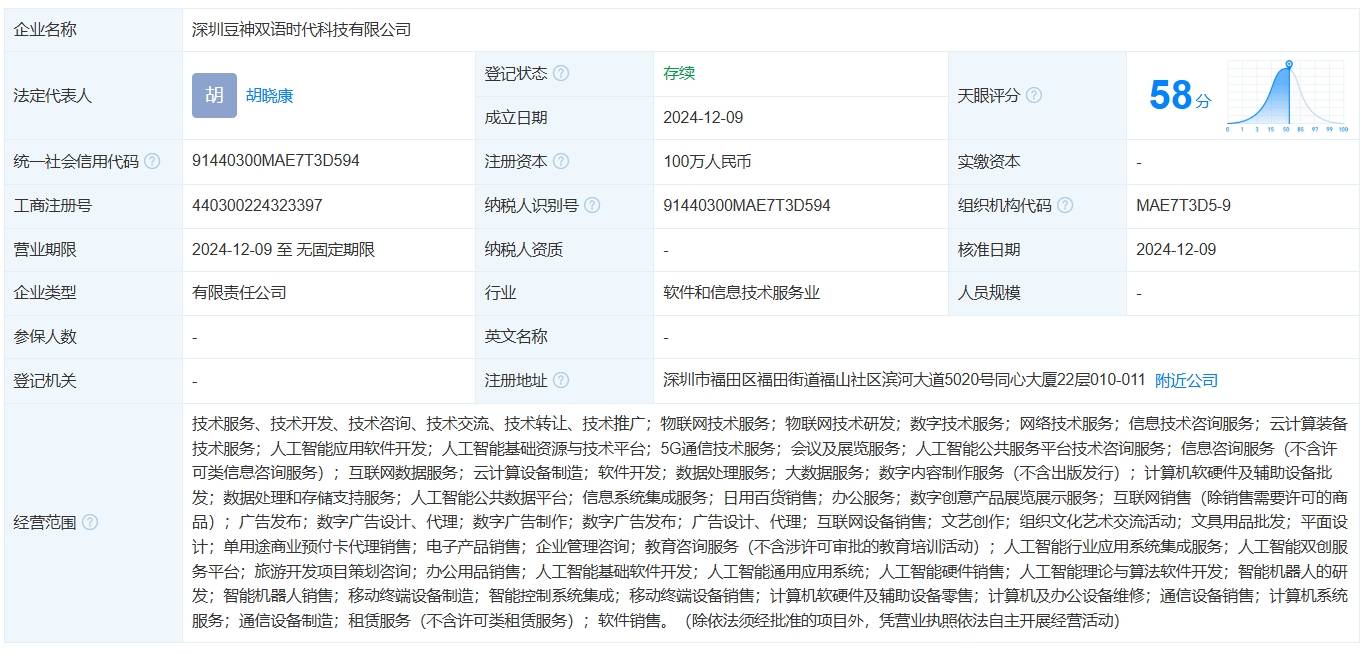The image size is (1370, 654).
Task: Open legal representative 胡晓康 link
Action: [270, 96]
